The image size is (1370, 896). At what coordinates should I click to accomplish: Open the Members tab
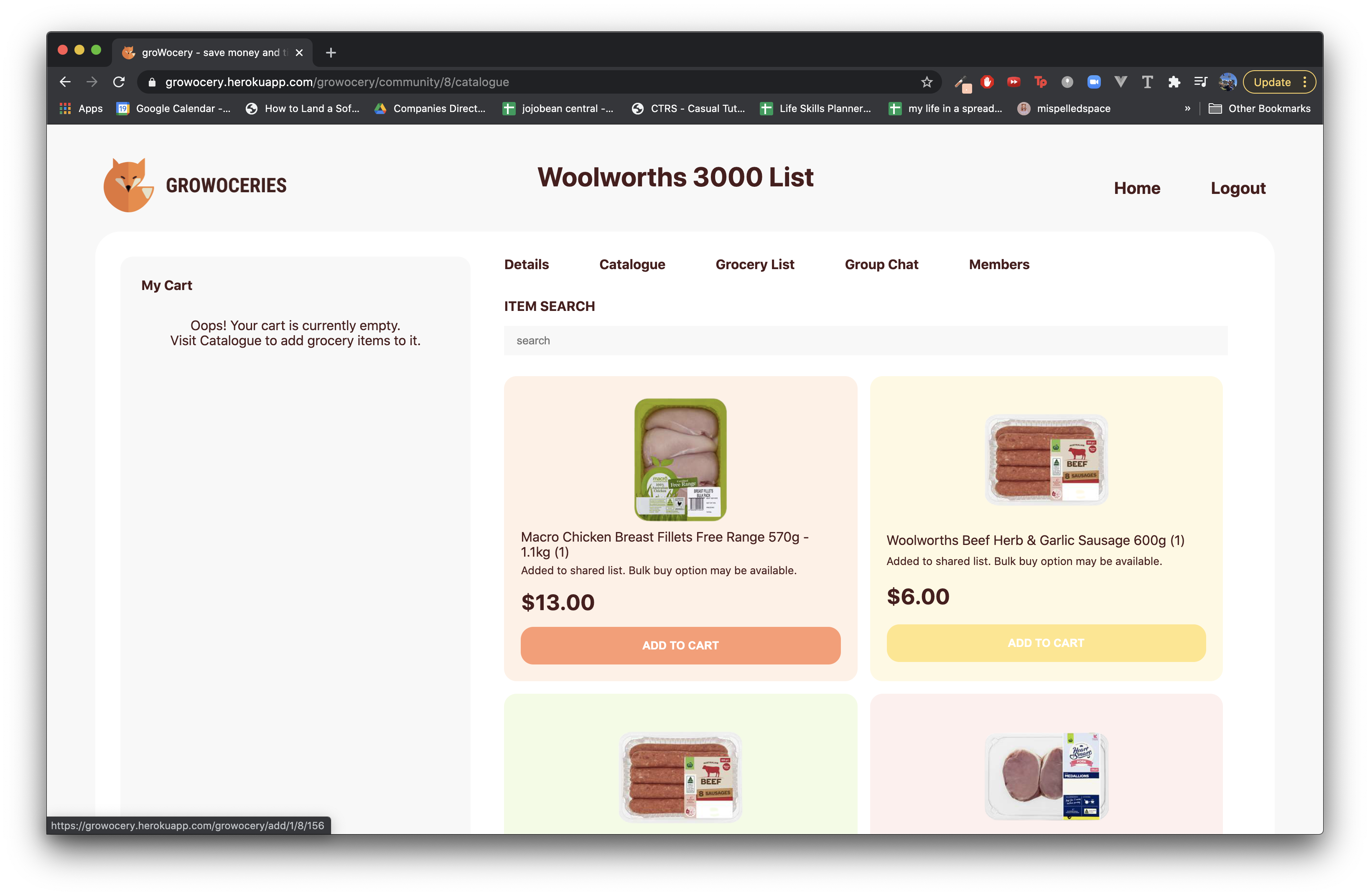coord(999,265)
